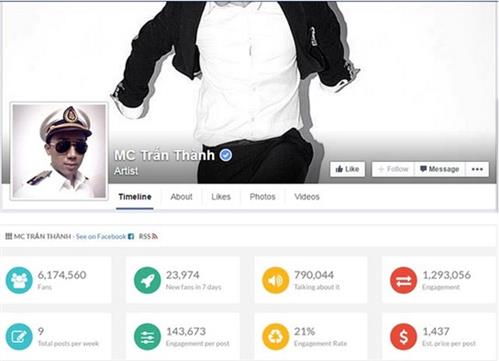Follow the MC Trấn Thành page
The image size is (499, 361).
coord(393,169)
